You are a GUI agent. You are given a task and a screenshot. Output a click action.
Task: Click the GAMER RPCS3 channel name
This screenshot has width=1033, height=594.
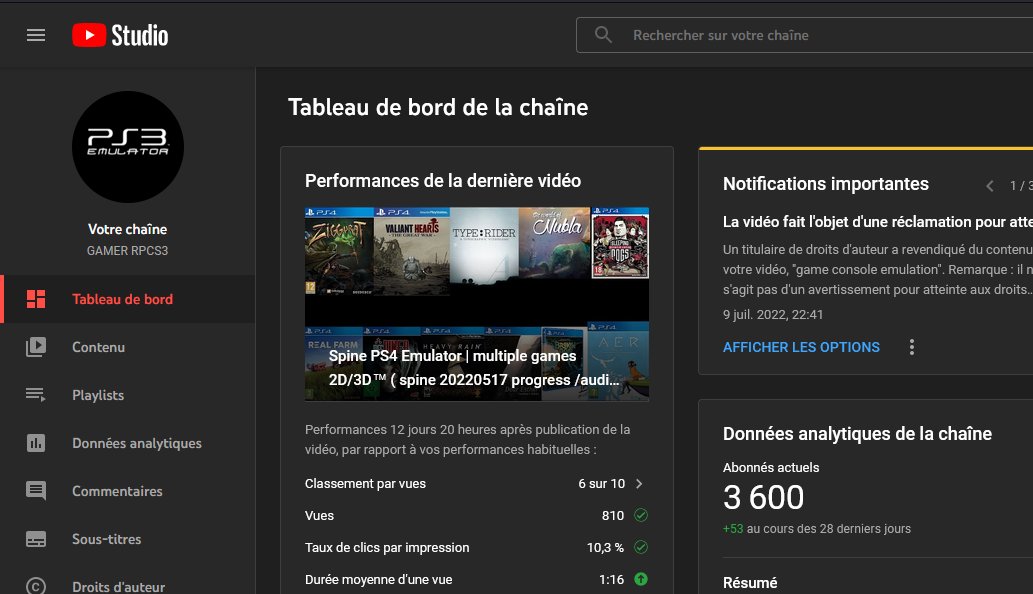tap(128, 251)
